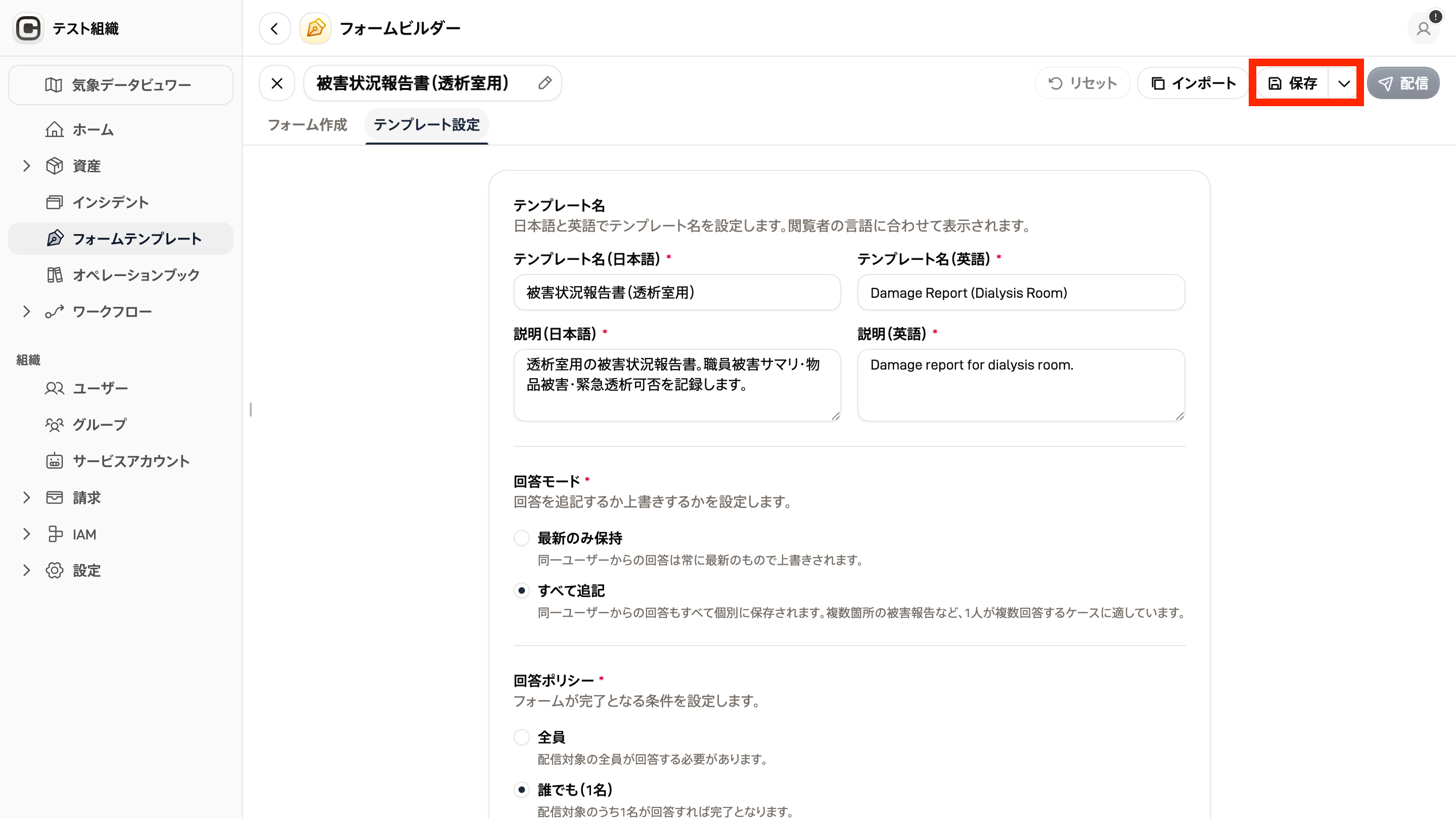Select the 全員 response policy radio button

521,737
